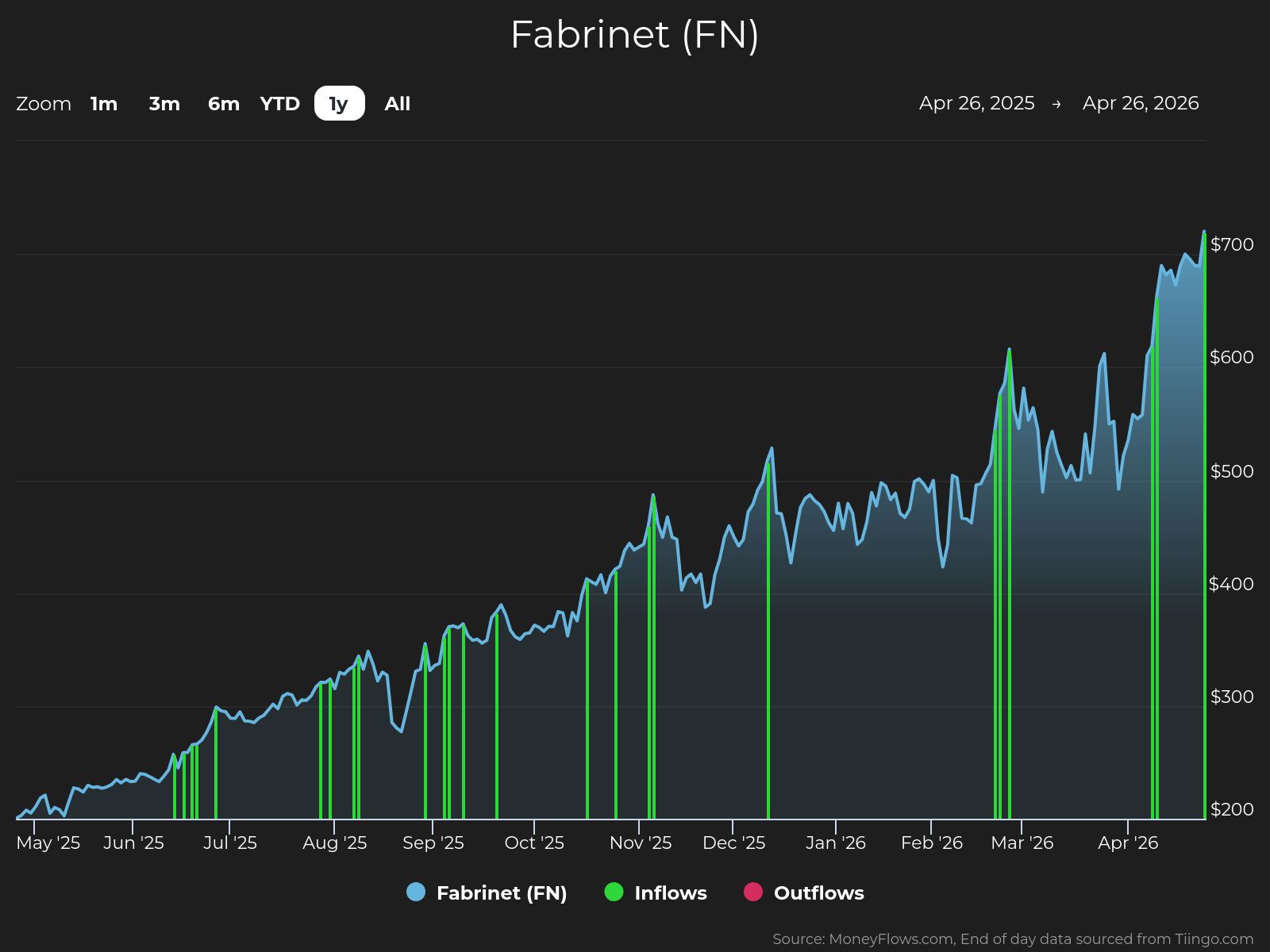Click the Fabrinet (FN) chart title
This screenshot has width=1270, height=952.
[634, 35]
